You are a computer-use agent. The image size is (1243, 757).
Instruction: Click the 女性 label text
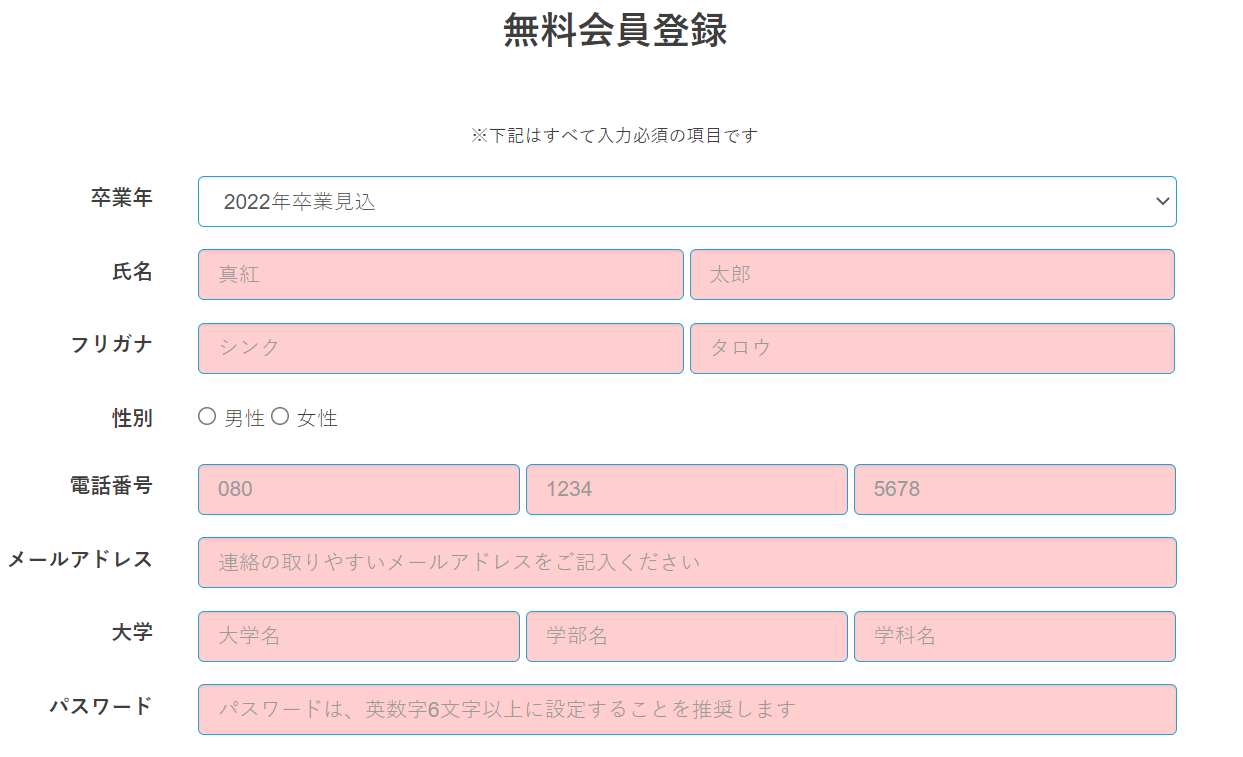pyautogui.click(x=317, y=419)
